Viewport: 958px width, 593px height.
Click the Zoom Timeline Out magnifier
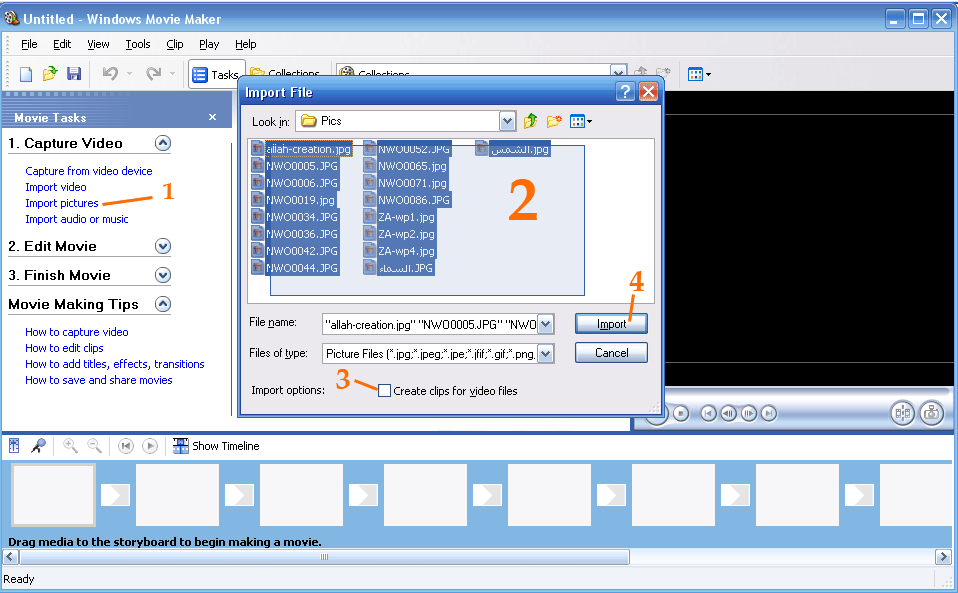pyautogui.click(x=94, y=446)
